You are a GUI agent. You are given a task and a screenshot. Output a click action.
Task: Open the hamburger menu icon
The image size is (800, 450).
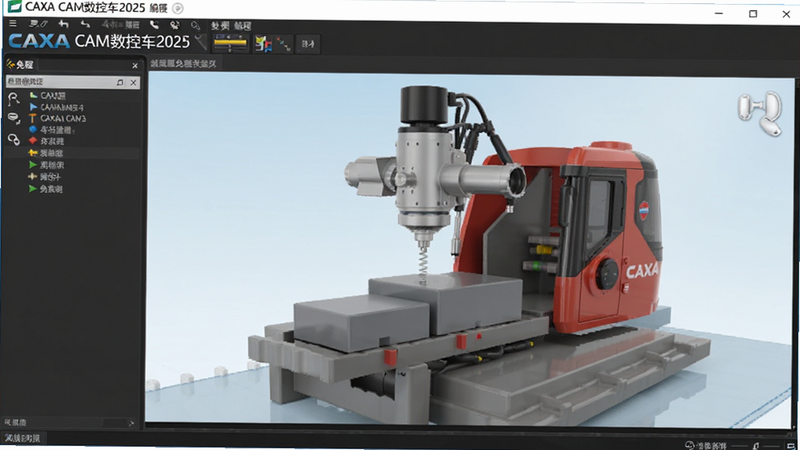(13, 23)
